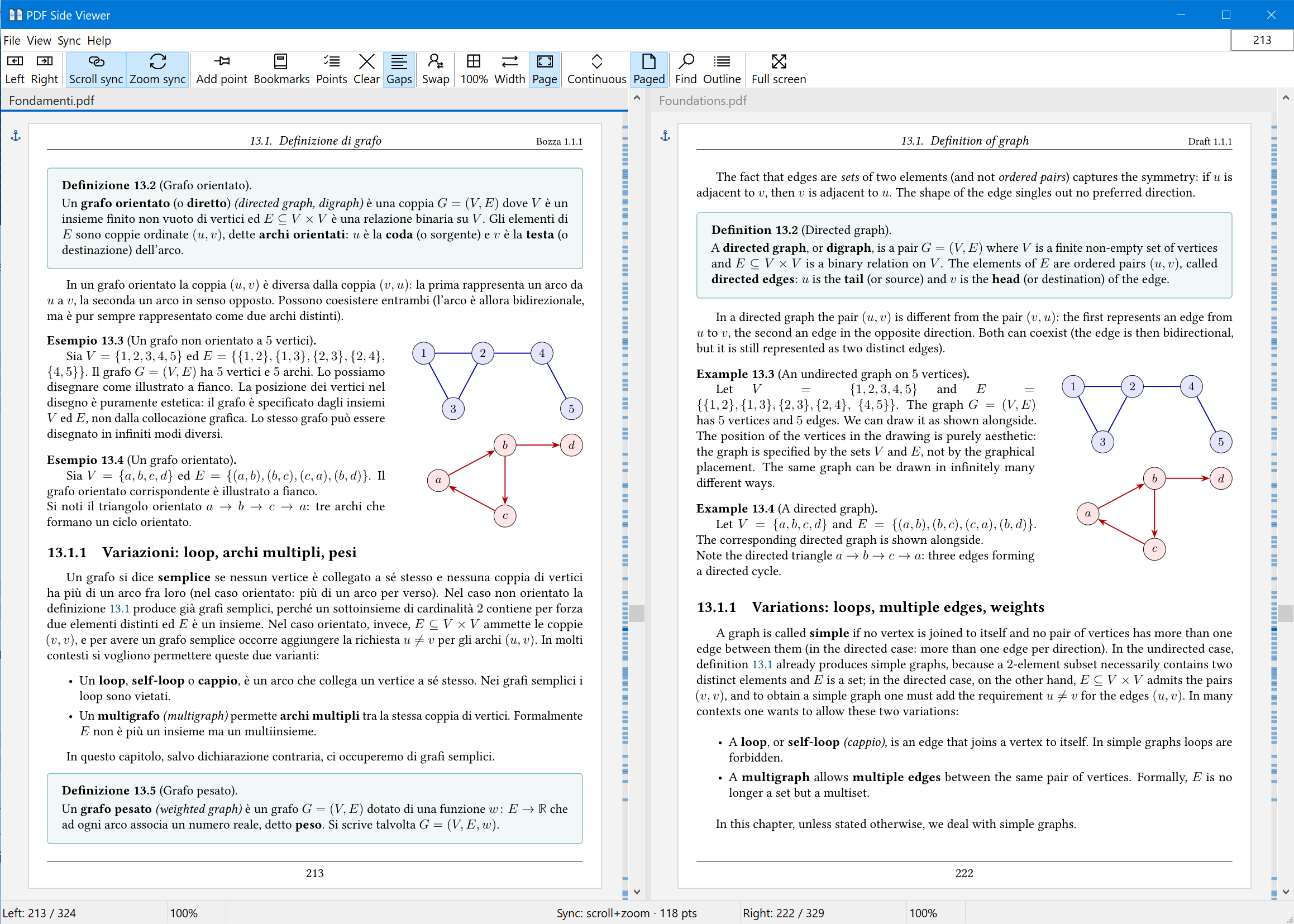Maximize the PDF Side Viewer window
The height and width of the screenshot is (924, 1294).
[1226, 15]
